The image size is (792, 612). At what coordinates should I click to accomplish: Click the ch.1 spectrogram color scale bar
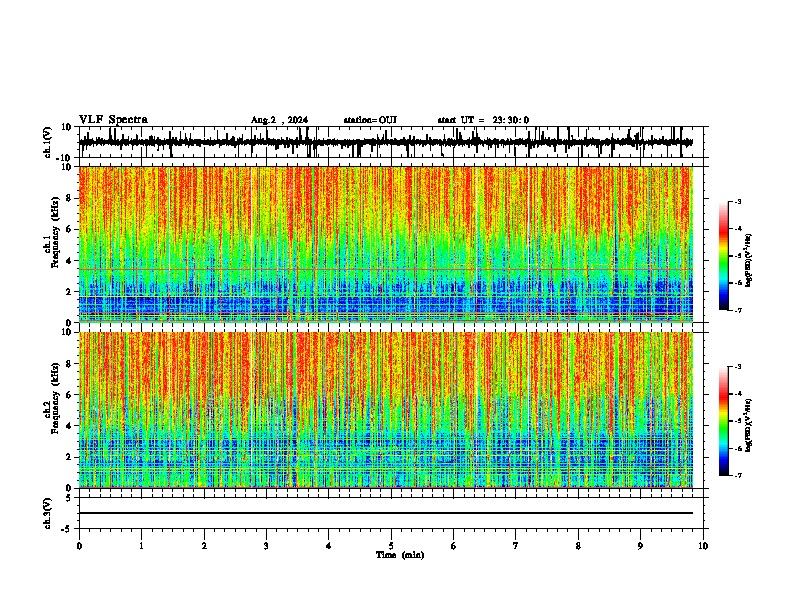pyautogui.click(x=724, y=256)
